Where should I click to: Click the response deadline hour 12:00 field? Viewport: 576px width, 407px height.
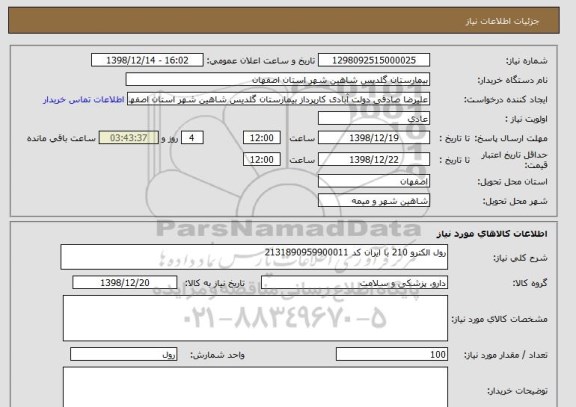point(262,138)
